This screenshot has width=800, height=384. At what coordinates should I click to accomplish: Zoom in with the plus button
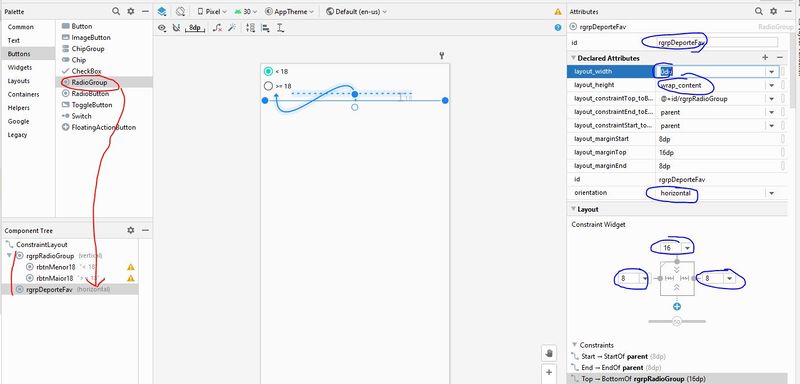pos(549,372)
